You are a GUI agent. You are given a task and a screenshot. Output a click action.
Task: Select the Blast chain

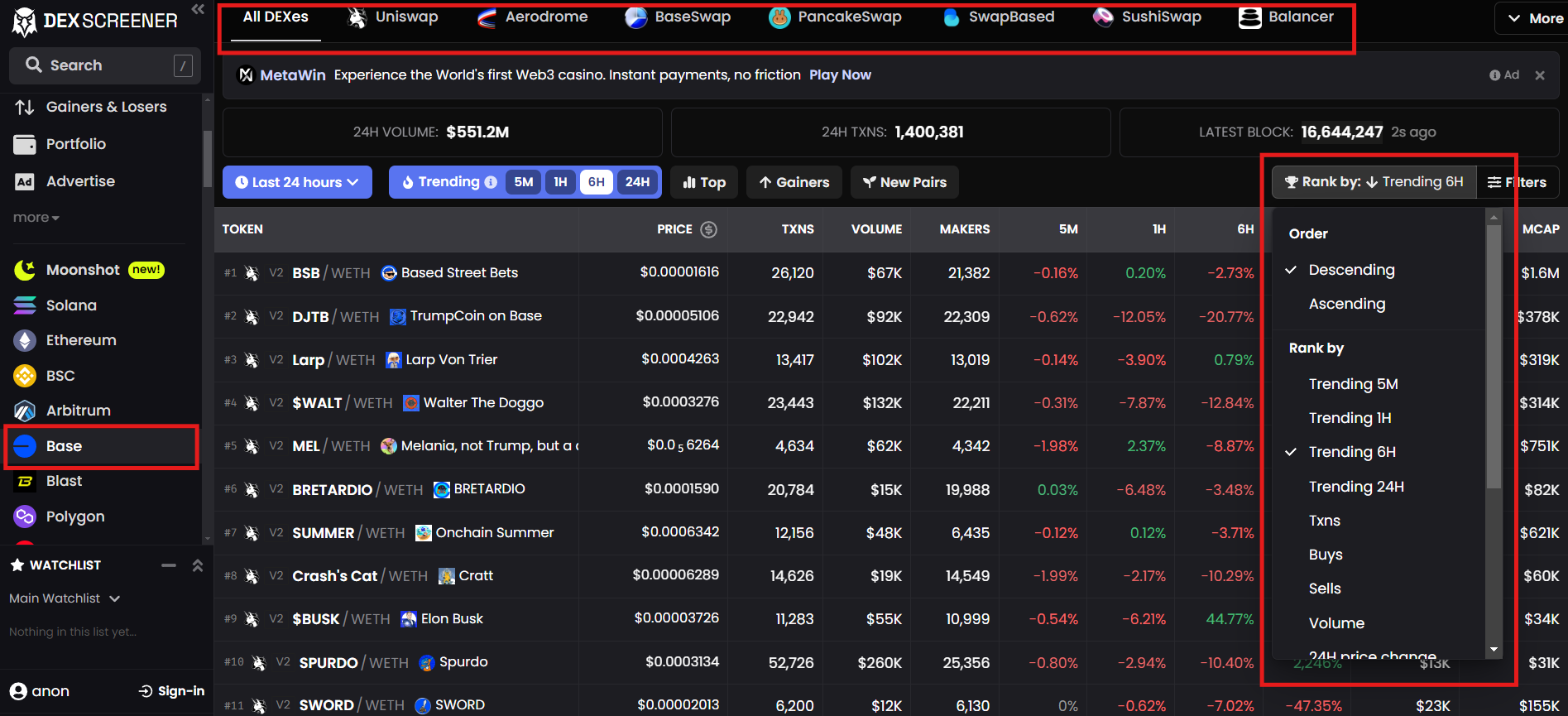point(48,481)
